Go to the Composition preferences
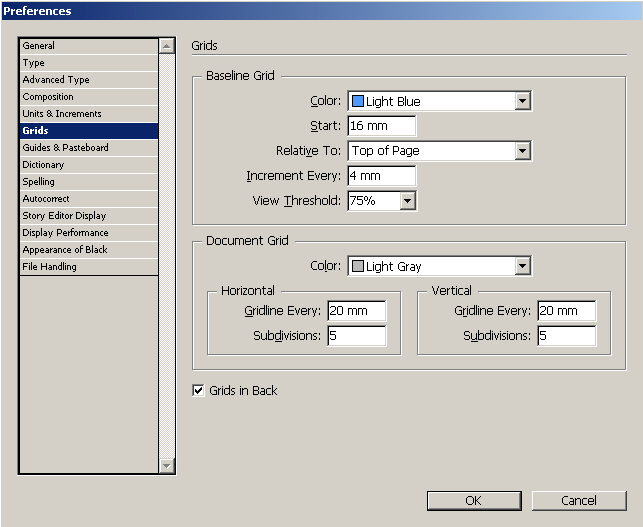 click(x=89, y=97)
